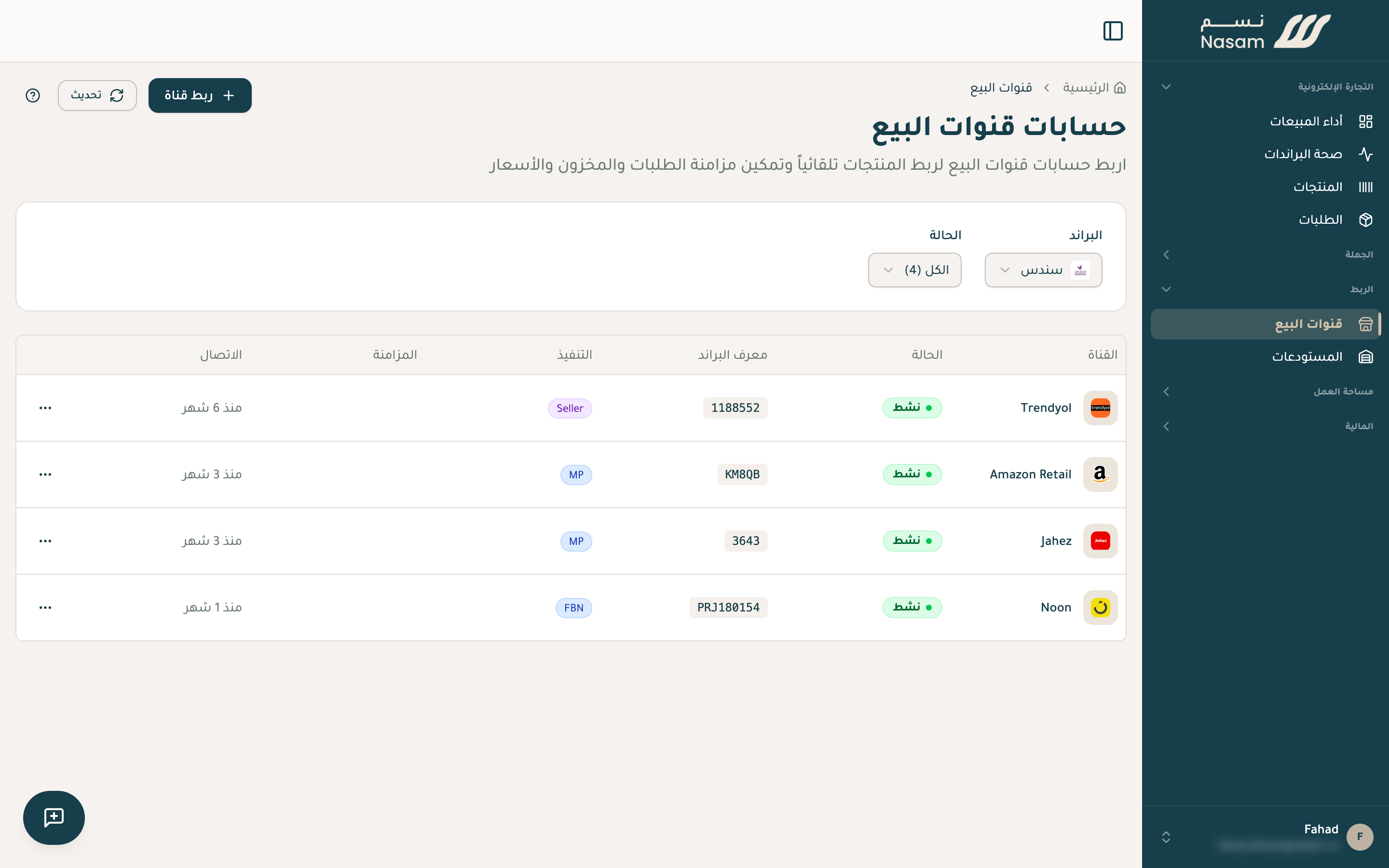Click the Amazon channel logo

1100,475
